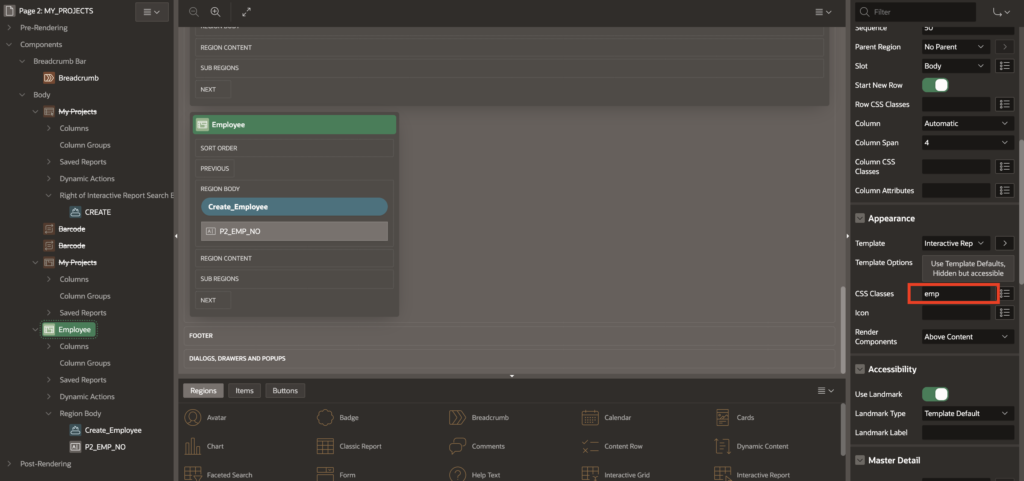Collapse the Employee tree node
1024x481 pixels.
[37, 329]
